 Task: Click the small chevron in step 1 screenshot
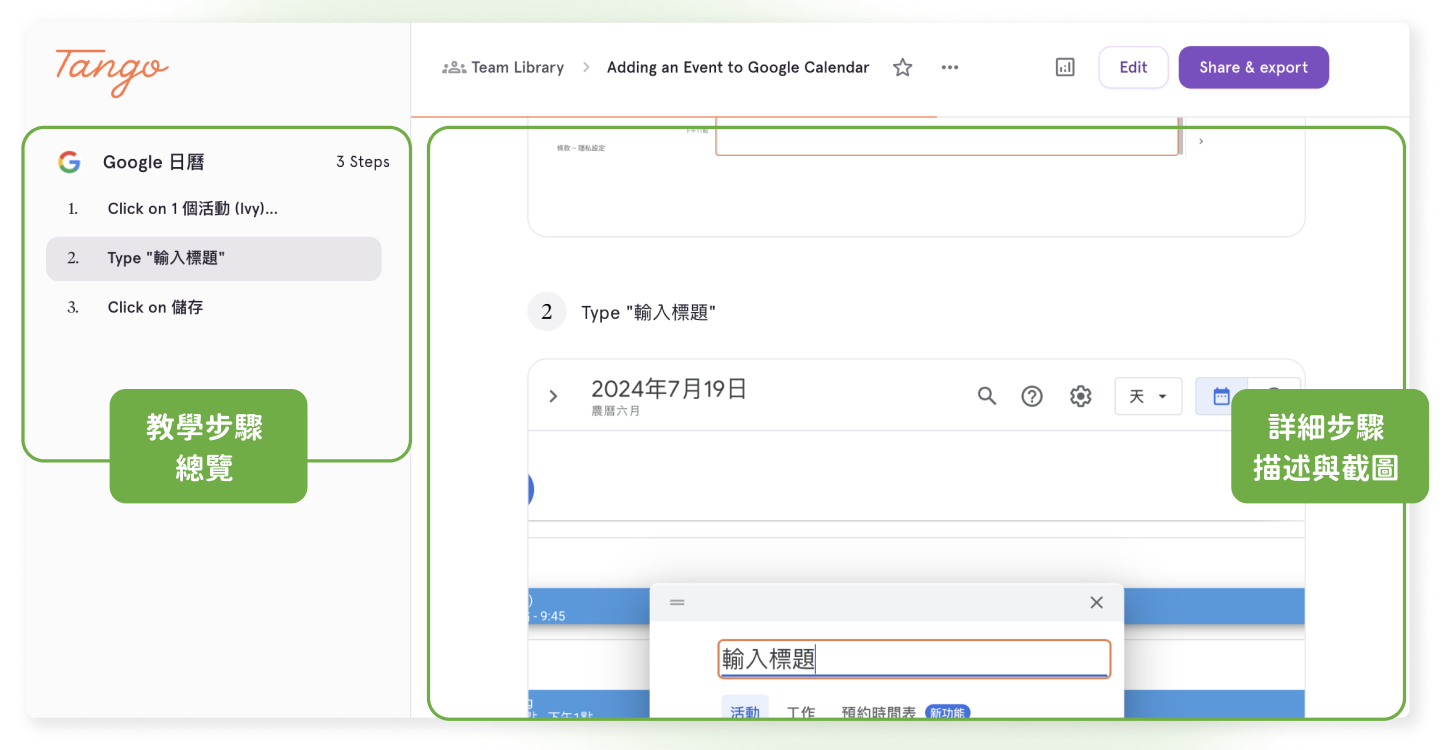(1201, 142)
